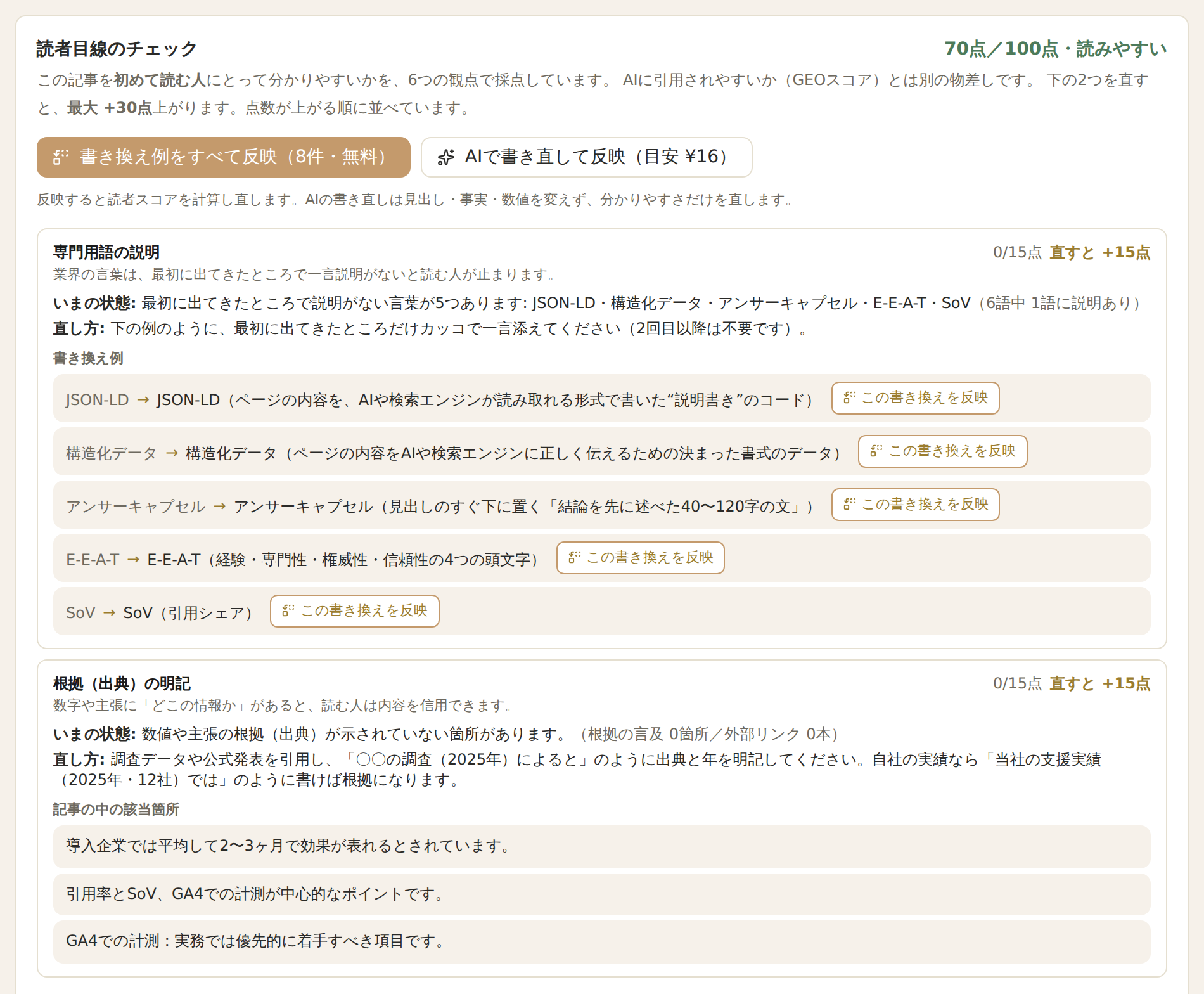This screenshot has width=1204, height=994.
Task: Apply the JSON-LD rewrite example
Action: point(916,398)
